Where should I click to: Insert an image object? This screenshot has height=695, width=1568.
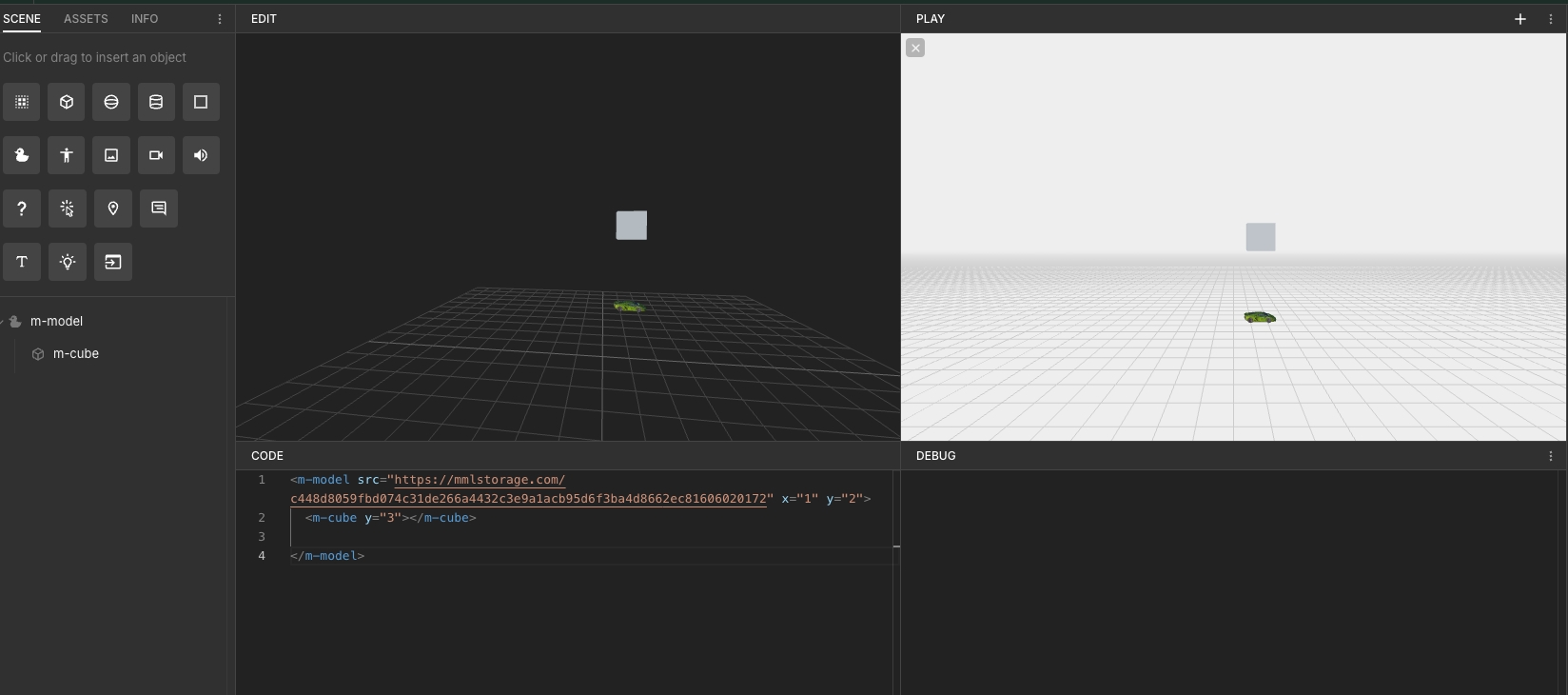[x=111, y=155]
